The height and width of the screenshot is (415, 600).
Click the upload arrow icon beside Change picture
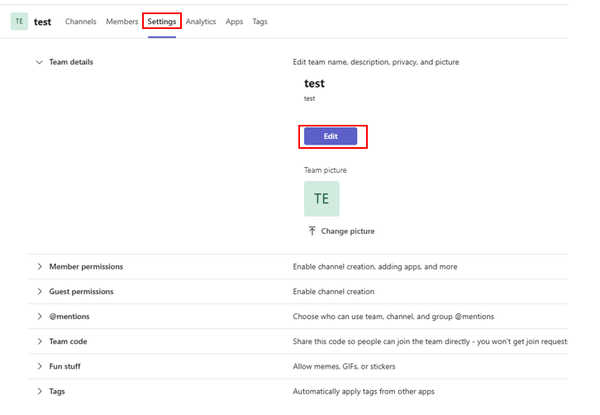pyautogui.click(x=312, y=231)
